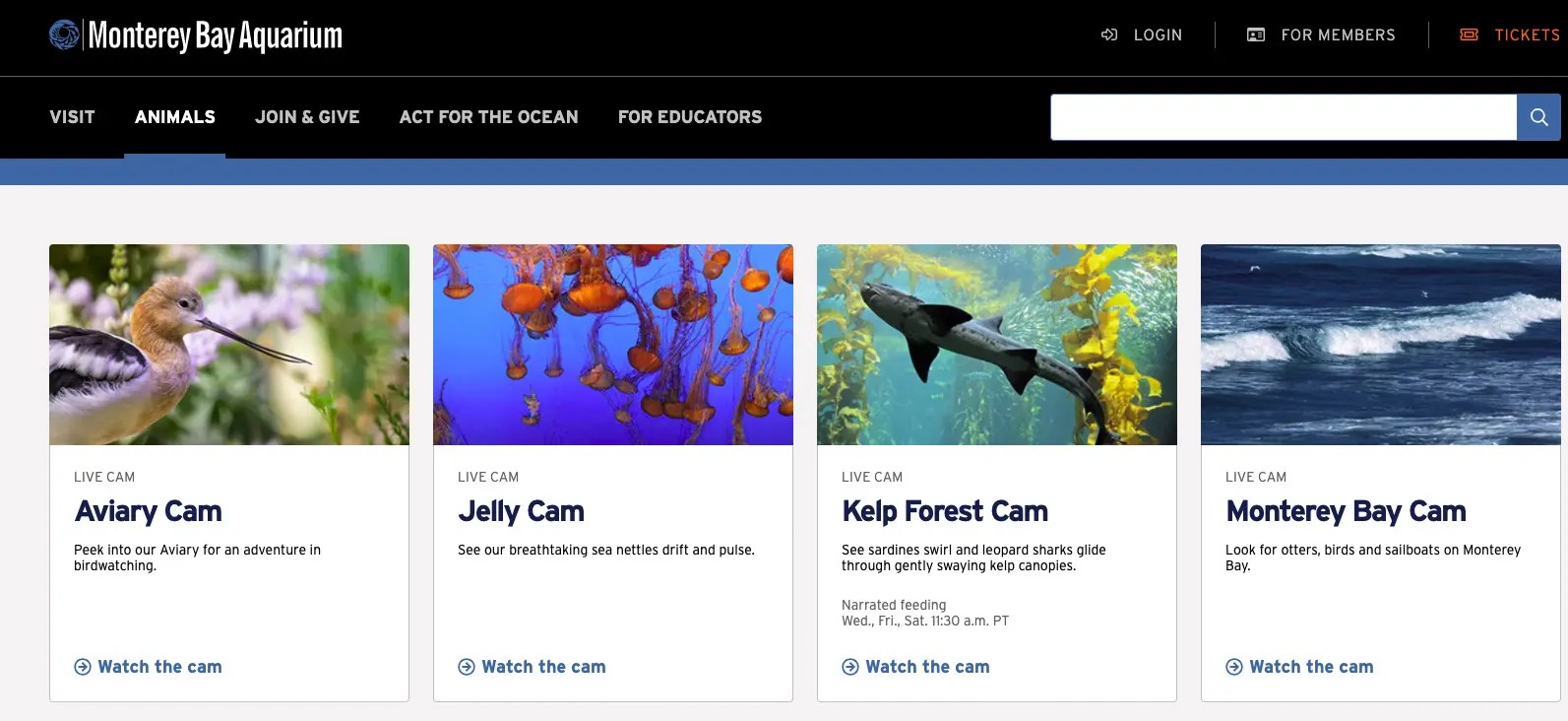The height and width of the screenshot is (721, 1568).
Task: Click 'See sardines swirl' description text
Action: (x=973, y=557)
